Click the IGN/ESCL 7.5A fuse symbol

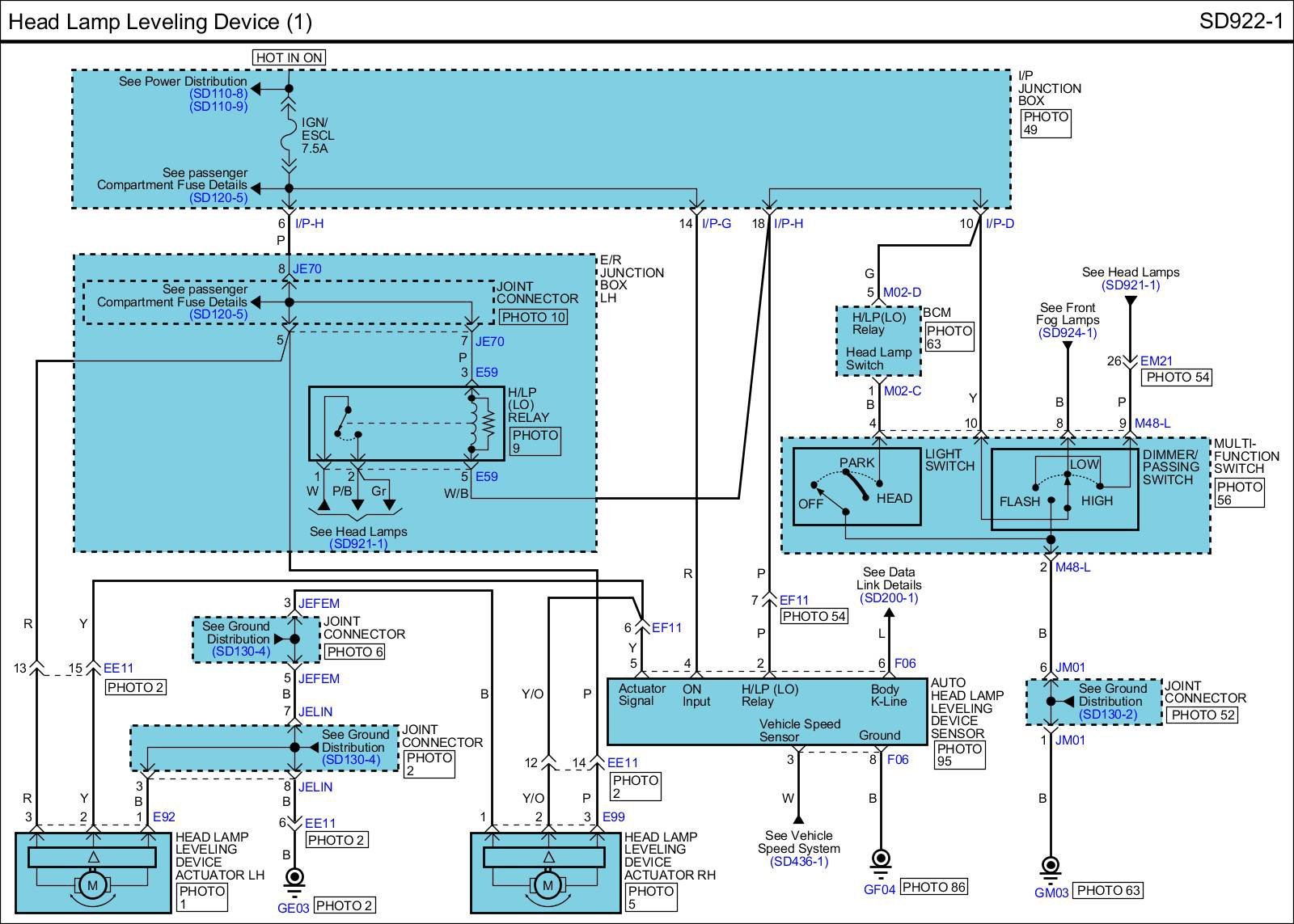[x=290, y=135]
